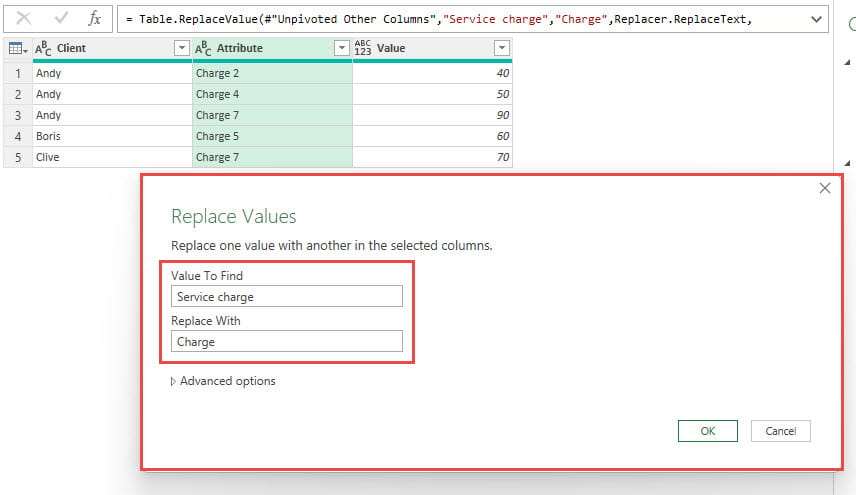
Task: Click the Value To Find field
Action: point(286,296)
